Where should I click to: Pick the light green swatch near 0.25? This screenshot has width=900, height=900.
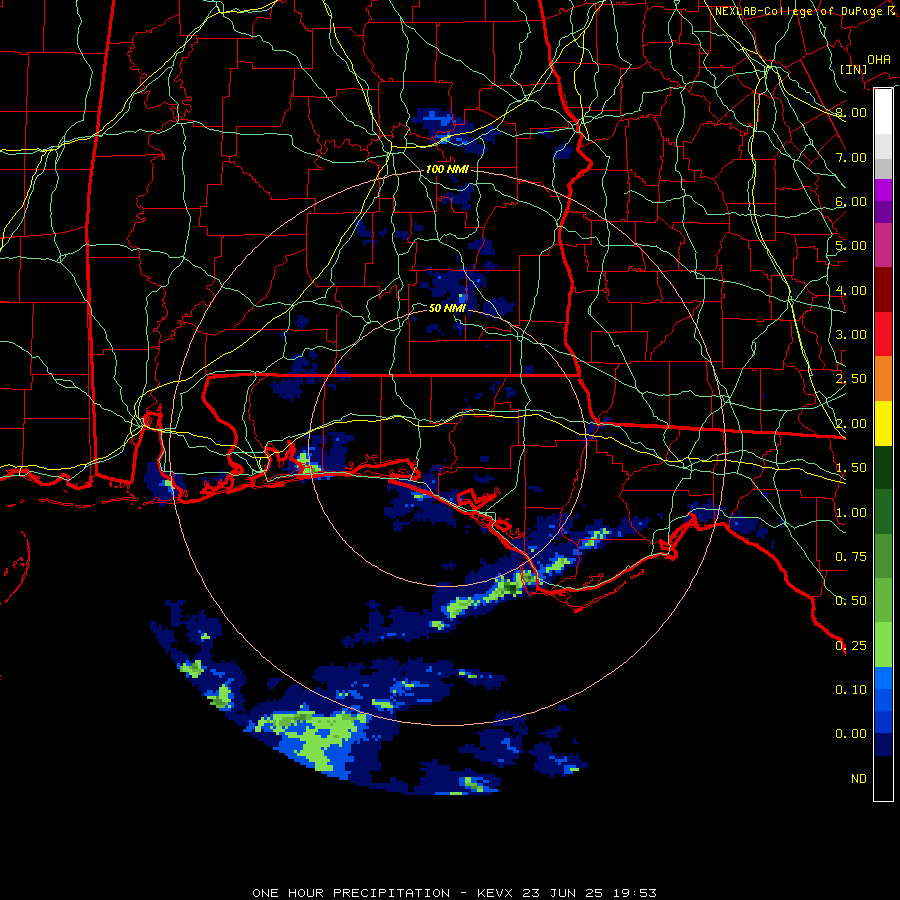tap(883, 645)
